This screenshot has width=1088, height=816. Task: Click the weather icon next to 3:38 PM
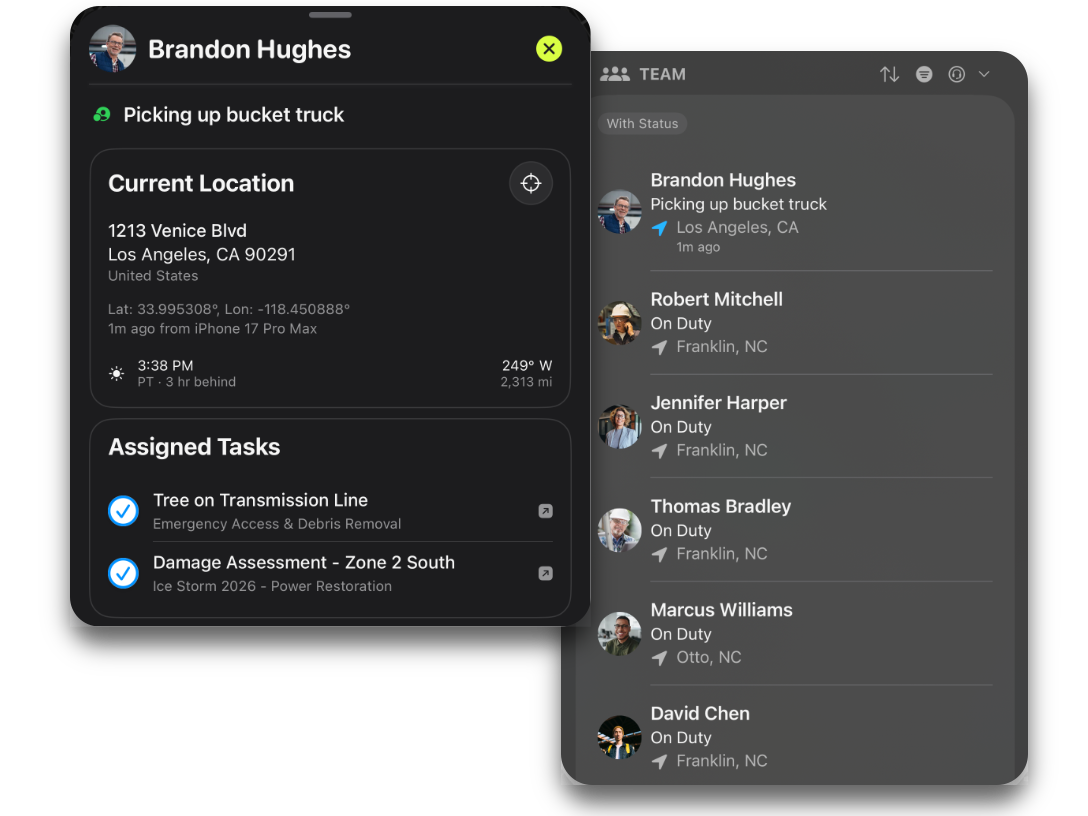tap(116, 372)
